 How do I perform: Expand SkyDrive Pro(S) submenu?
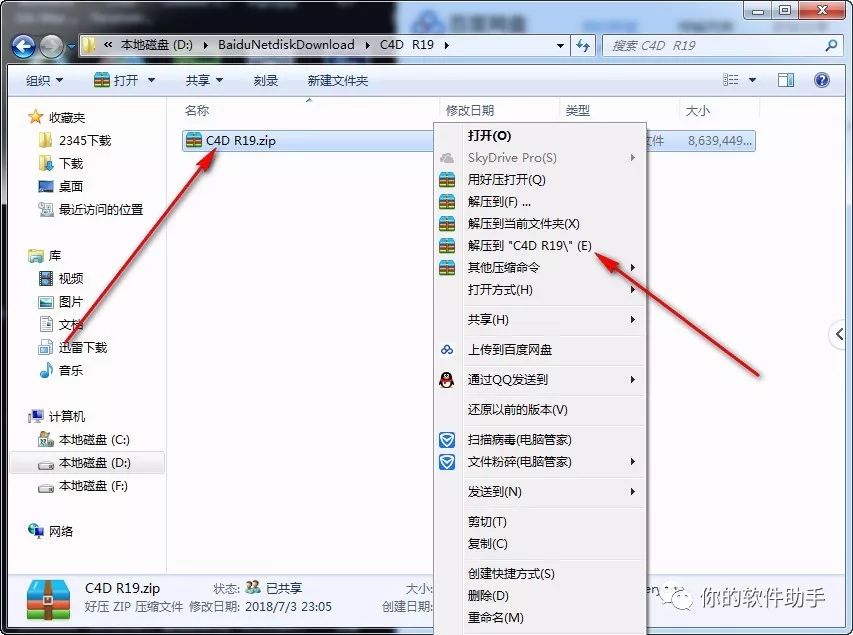(540, 158)
